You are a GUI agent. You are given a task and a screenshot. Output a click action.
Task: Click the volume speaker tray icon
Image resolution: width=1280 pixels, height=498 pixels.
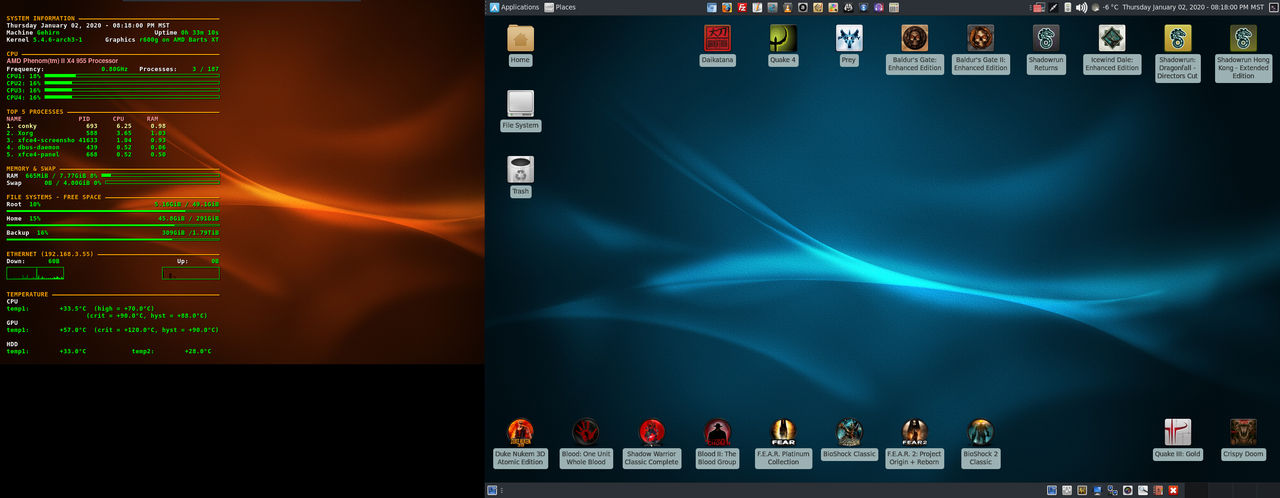(x=1081, y=7)
